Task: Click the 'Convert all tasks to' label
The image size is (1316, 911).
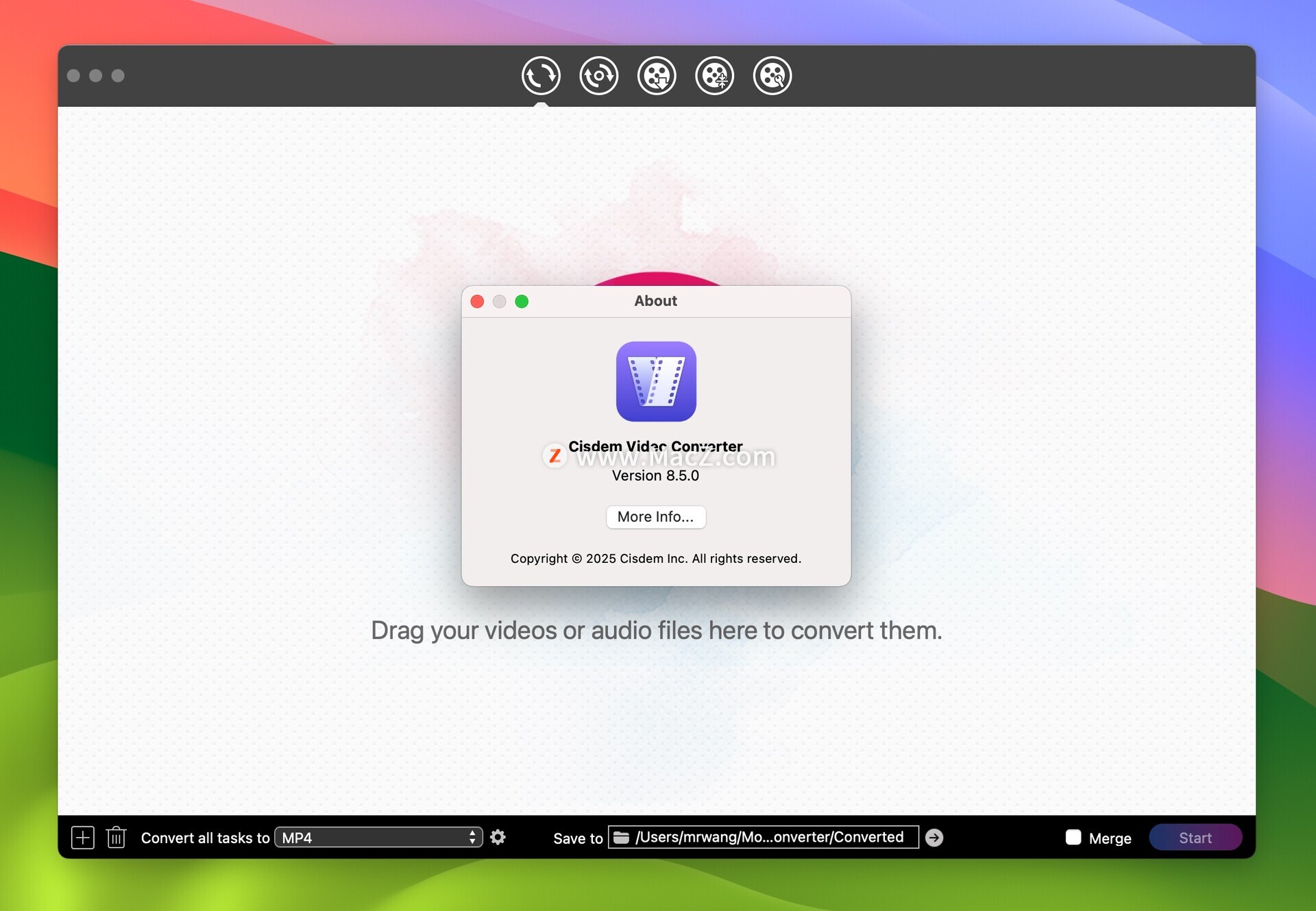Action: tap(205, 838)
